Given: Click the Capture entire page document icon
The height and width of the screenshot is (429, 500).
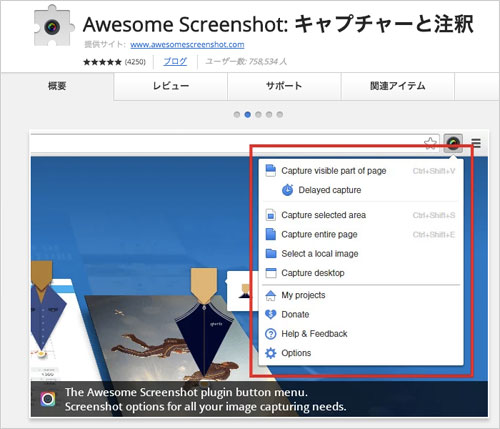Looking at the screenshot, I should point(271,234).
